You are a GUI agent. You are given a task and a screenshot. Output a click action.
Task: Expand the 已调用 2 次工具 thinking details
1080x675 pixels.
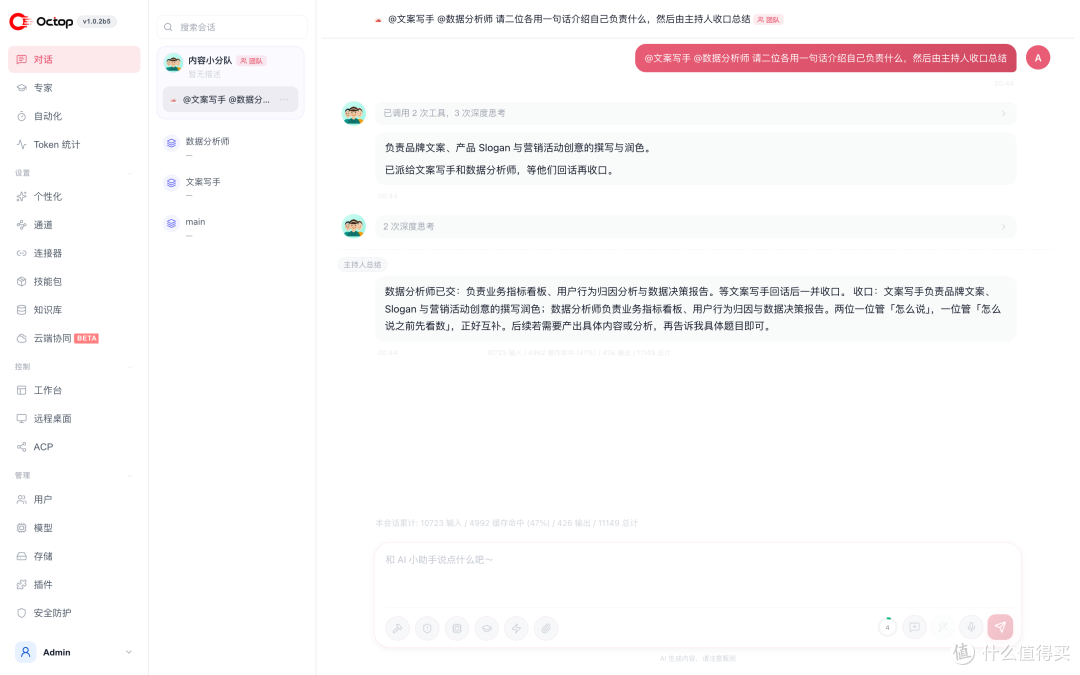[696, 113]
